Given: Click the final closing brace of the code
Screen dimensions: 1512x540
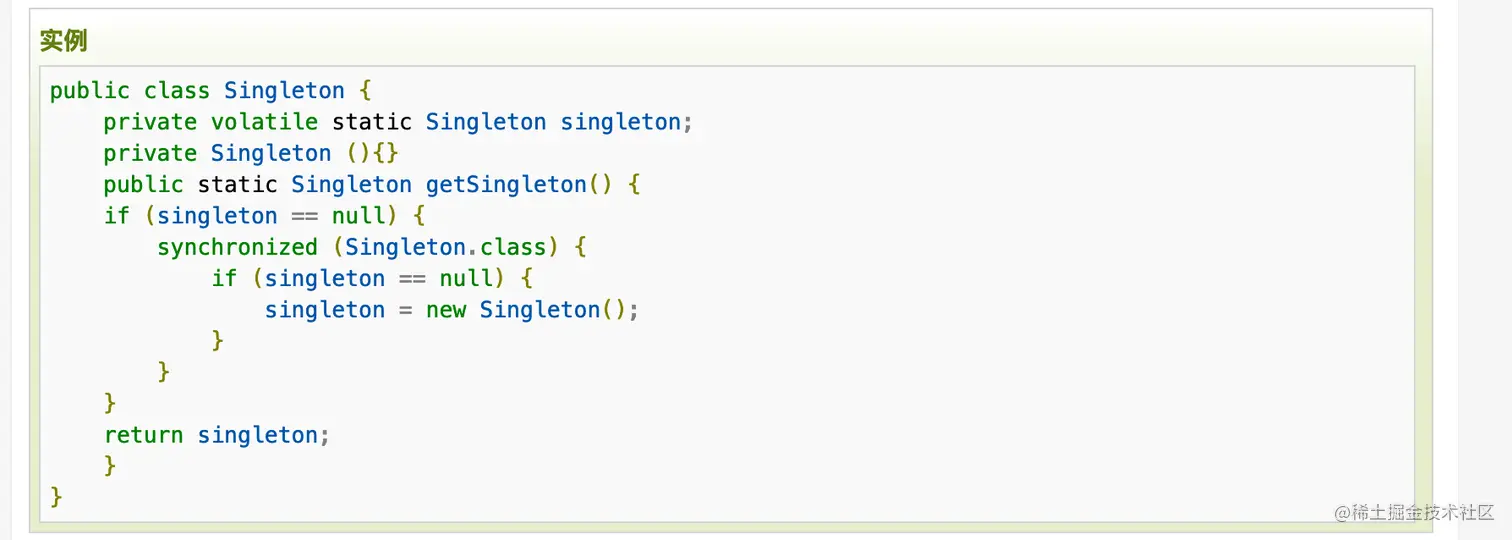Looking at the screenshot, I should [56, 497].
